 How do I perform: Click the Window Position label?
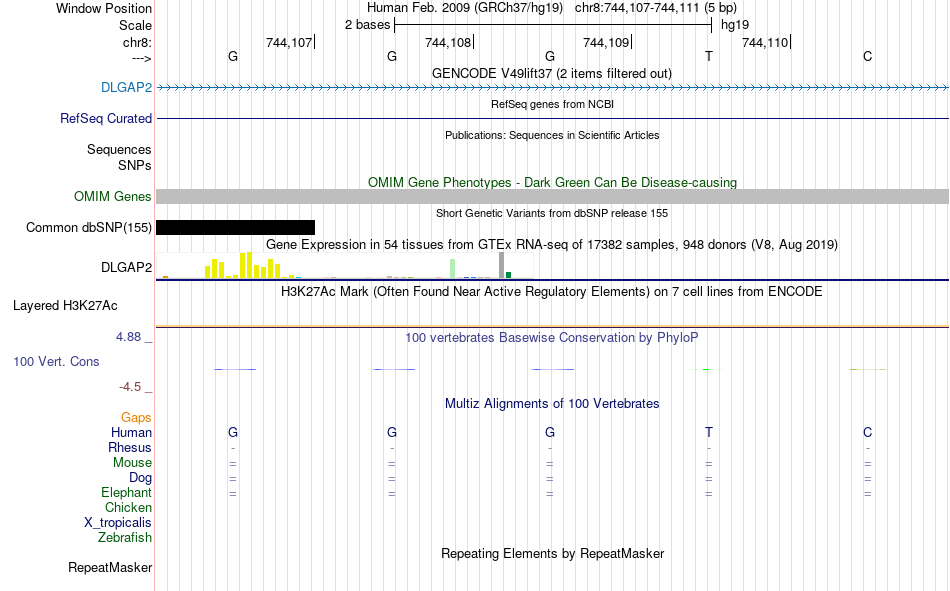pyautogui.click(x=104, y=8)
